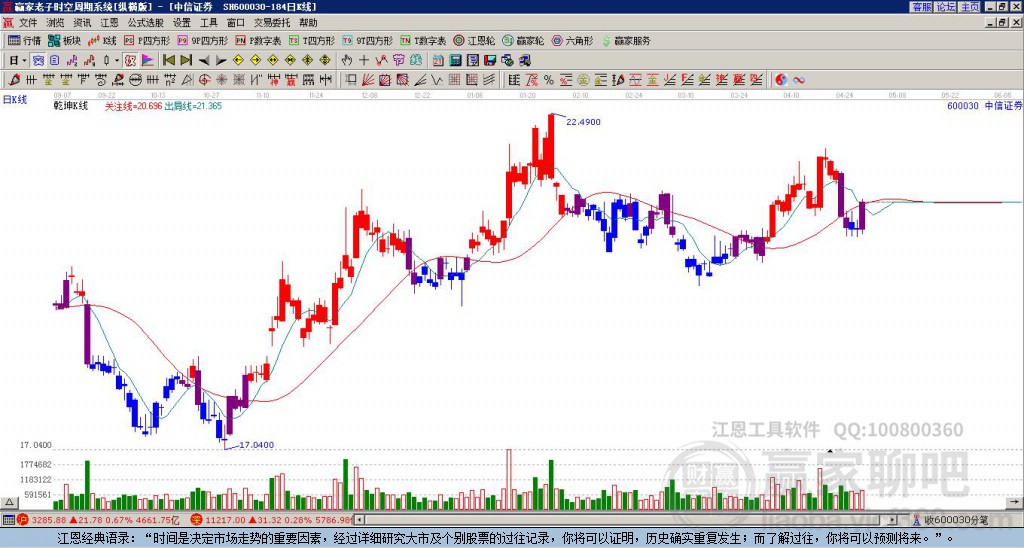Screen dimensions: 1024x548
Task: Open the 帮助 menu
Action: (308, 23)
